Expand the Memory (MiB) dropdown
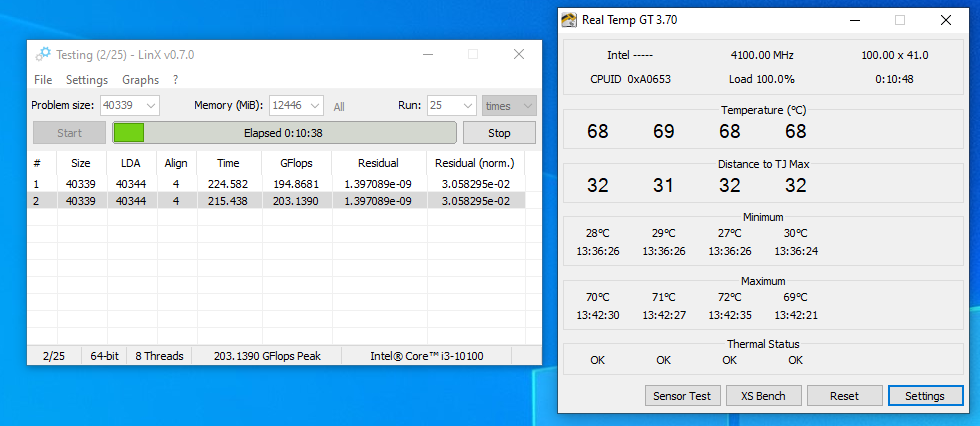This screenshot has width=980, height=426. coord(315,106)
